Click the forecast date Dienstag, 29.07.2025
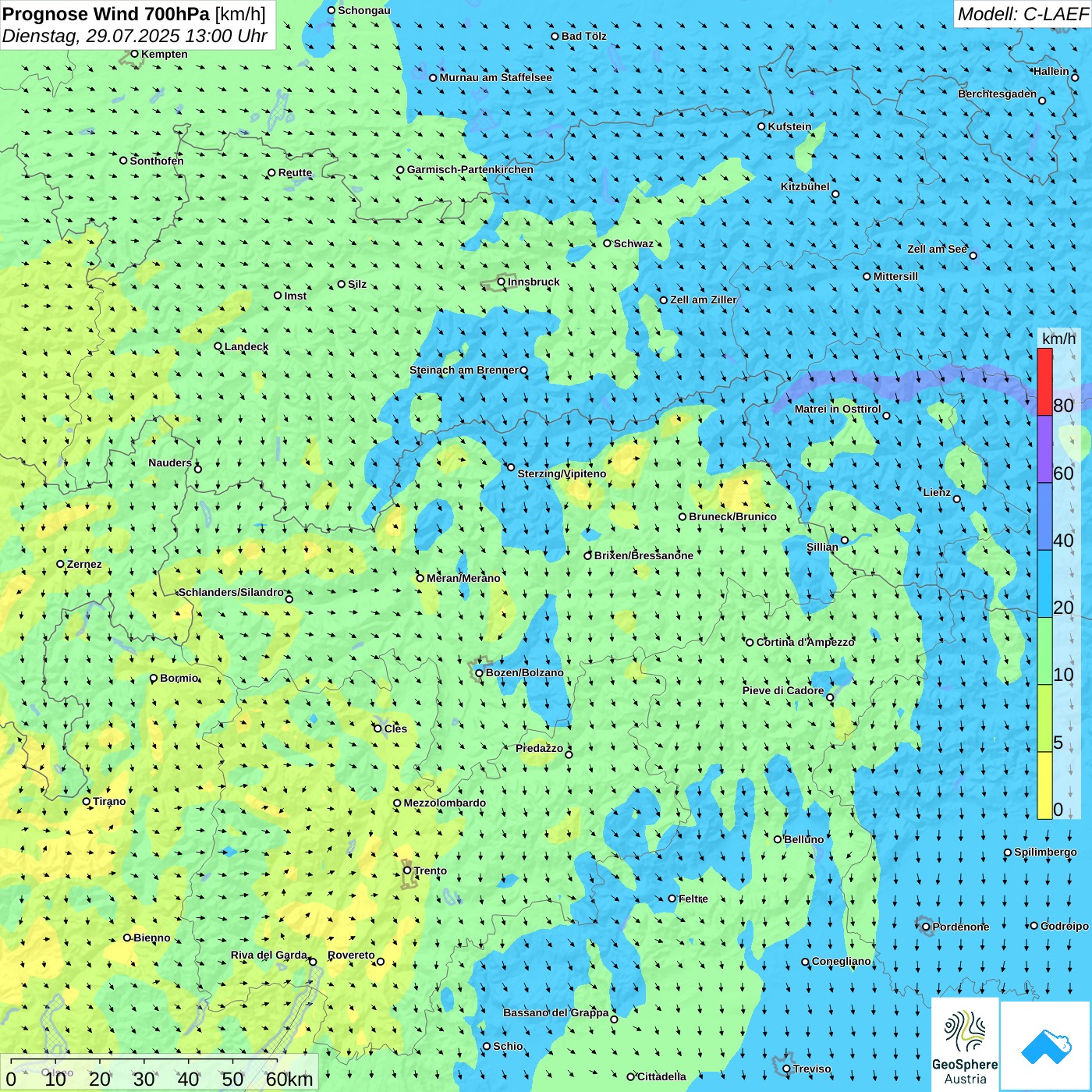The height and width of the screenshot is (1092, 1092). [134, 36]
